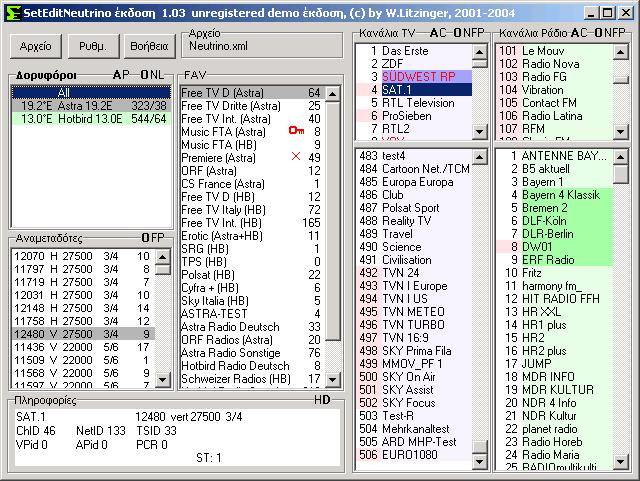The width and height of the screenshot is (640, 481).
Task: Select radio 12 HIT RADIO FFH
Action: click(555, 299)
